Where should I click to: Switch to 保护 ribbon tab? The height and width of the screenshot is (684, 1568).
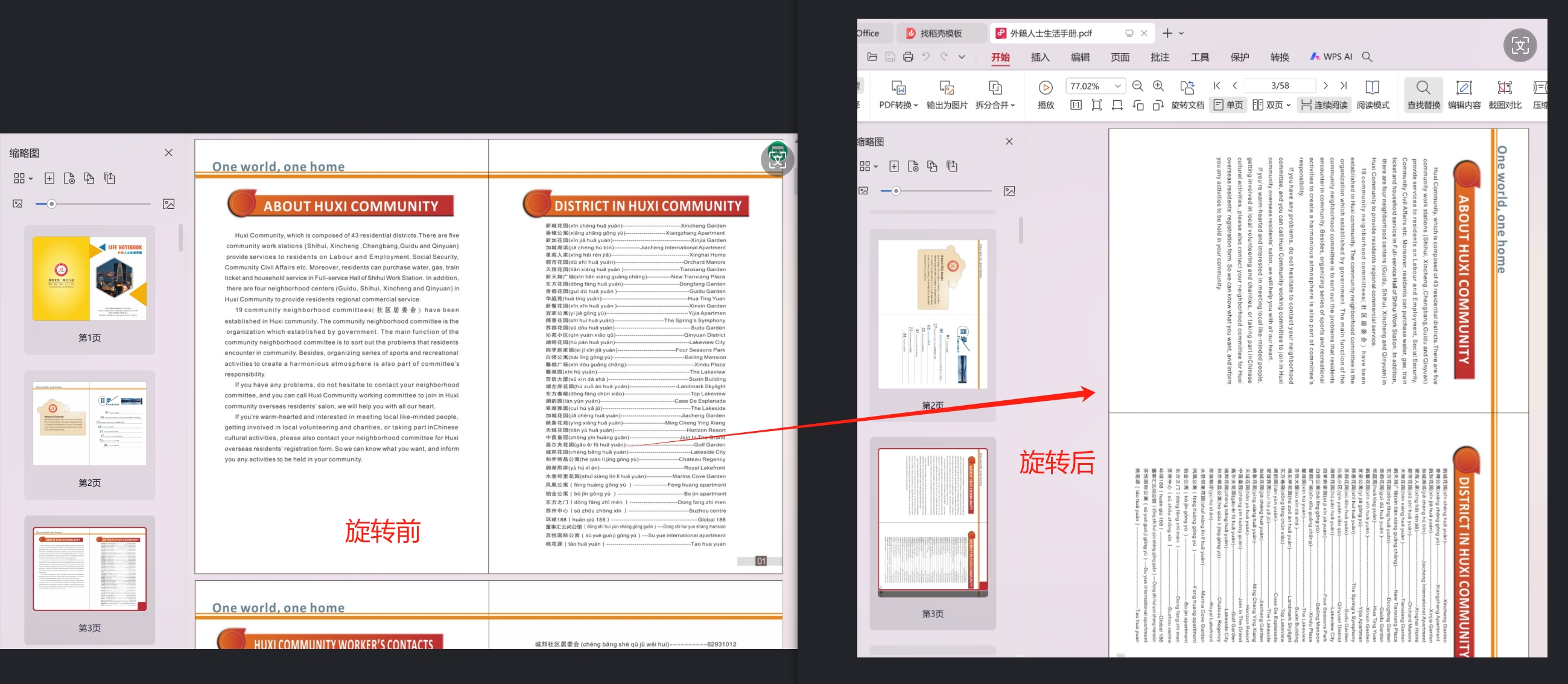(1239, 57)
